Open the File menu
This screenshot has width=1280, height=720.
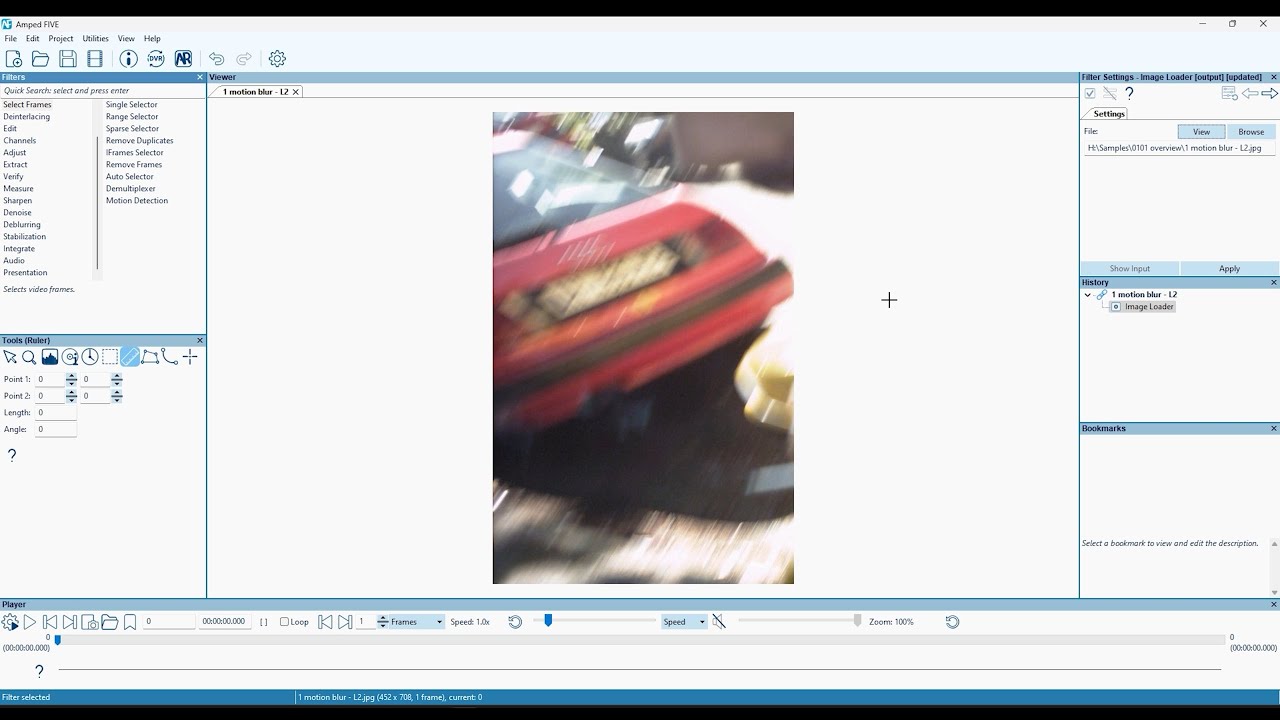click(10, 38)
